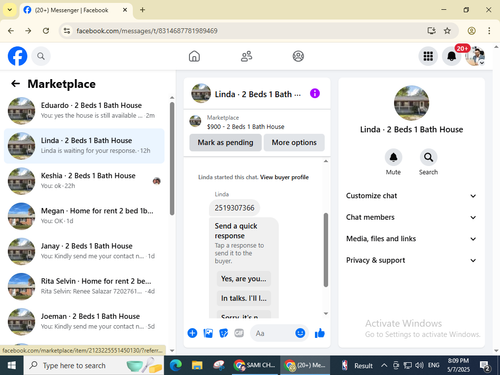
Task: Send quick response "Yes, are you..."
Action: click(x=244, y=279)
